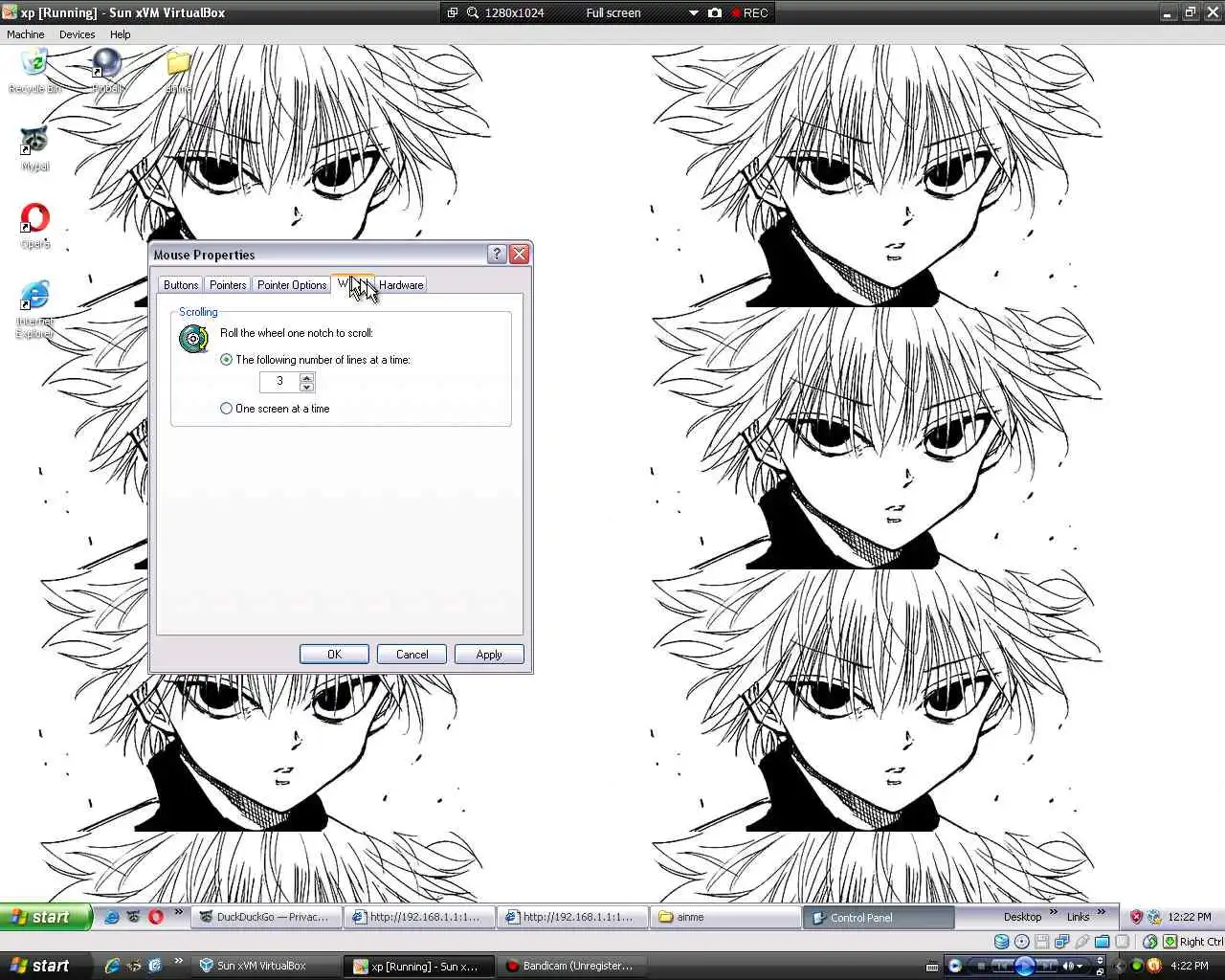Switch to anime folder taskbar button
The image size is (1225, 980).
point(724,917)
